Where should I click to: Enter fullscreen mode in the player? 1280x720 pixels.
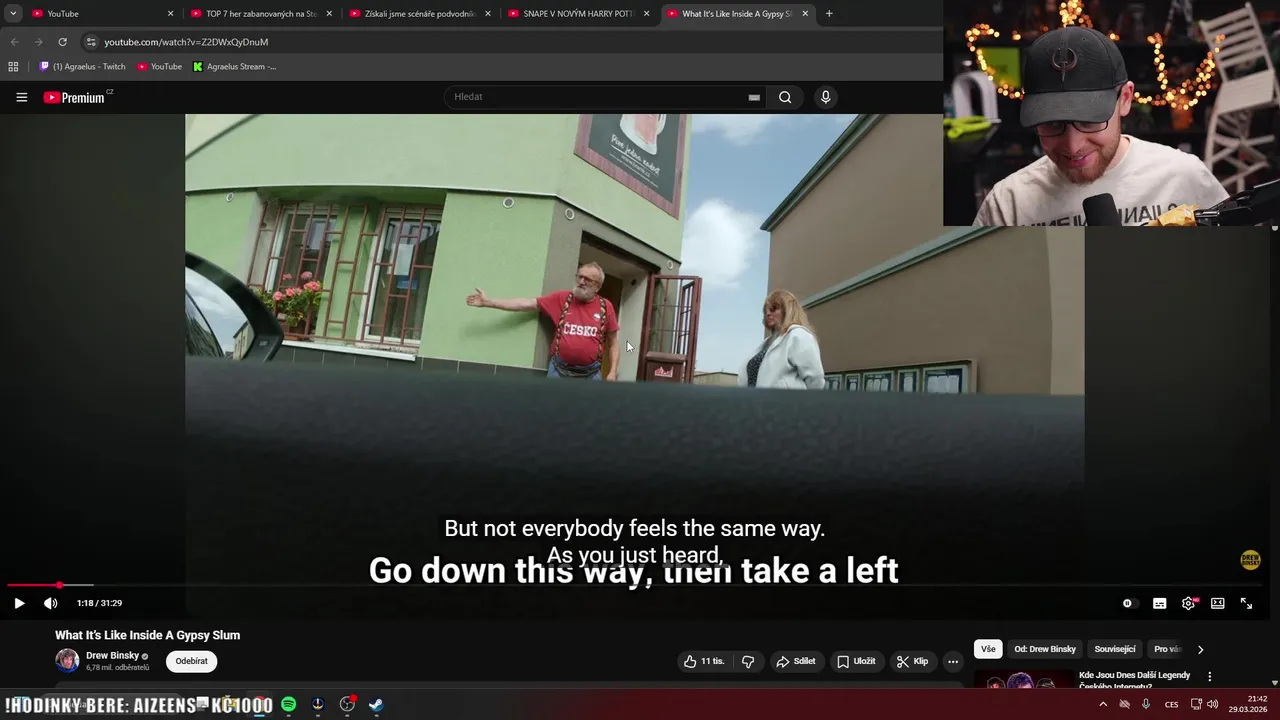click(x=1246, y=603)
